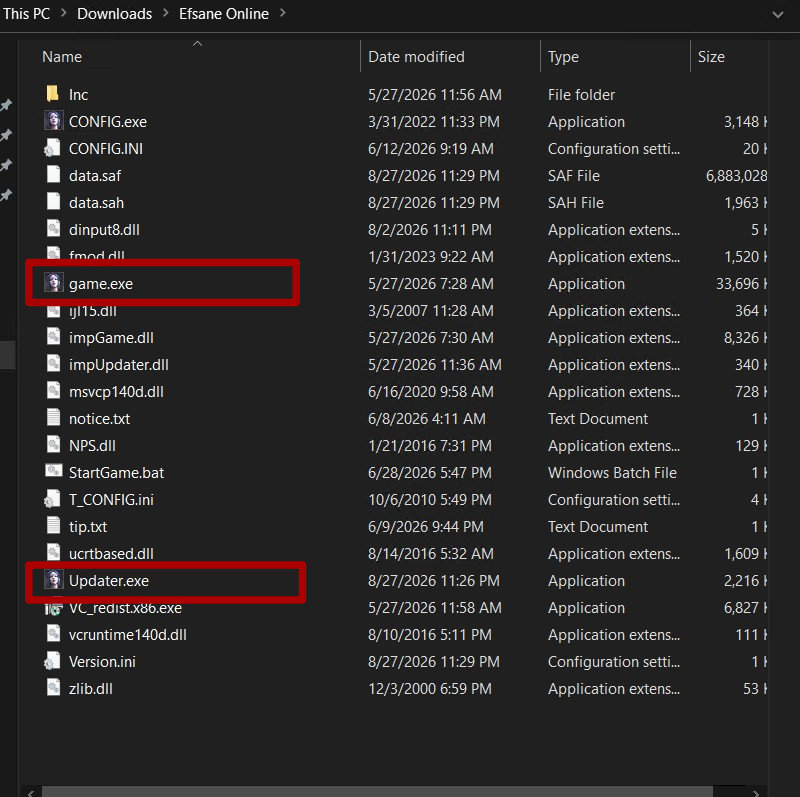This screenshot has width=800, height=797.
Task: Select game.exe file name
Action: click(x=101, y=284)
